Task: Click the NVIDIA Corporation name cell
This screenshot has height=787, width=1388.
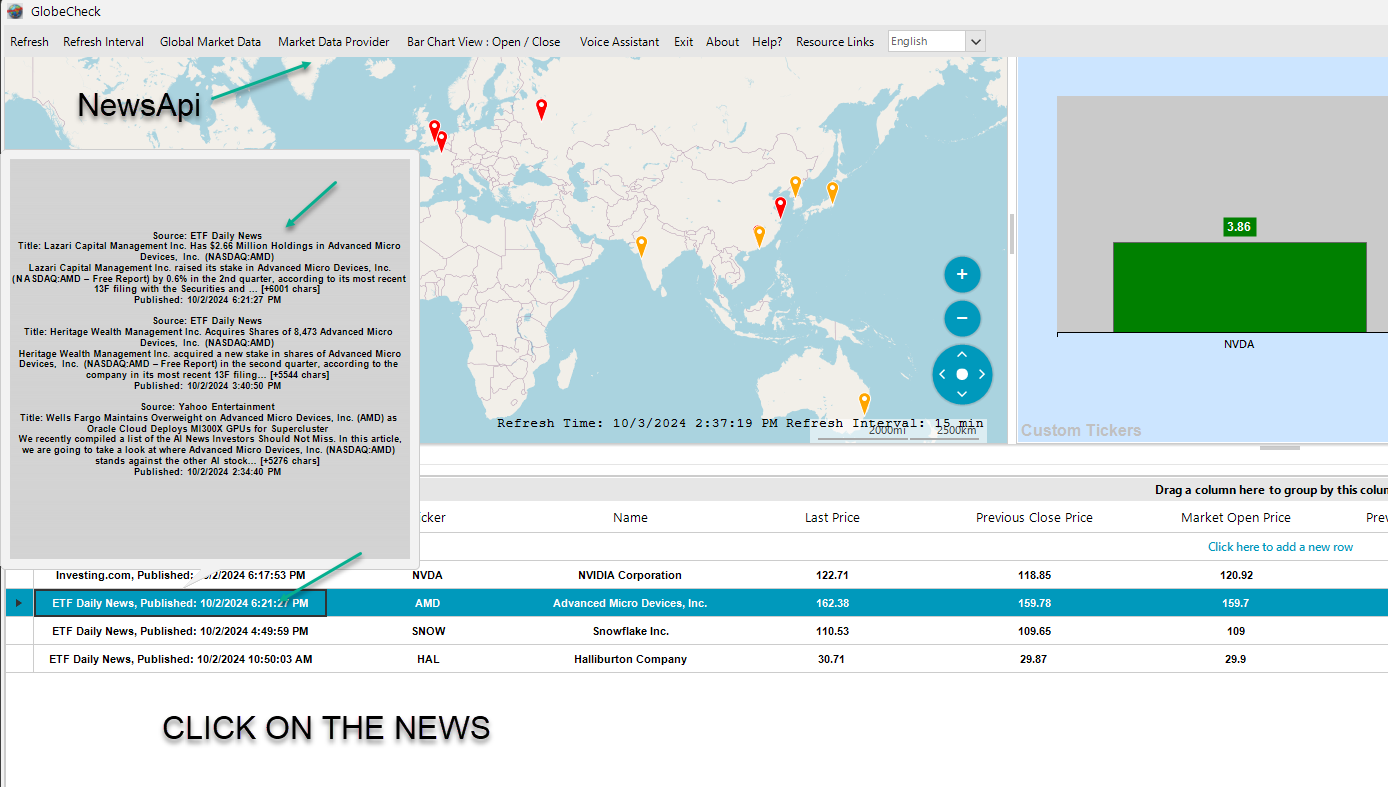Action: click(x=630, y=575)
